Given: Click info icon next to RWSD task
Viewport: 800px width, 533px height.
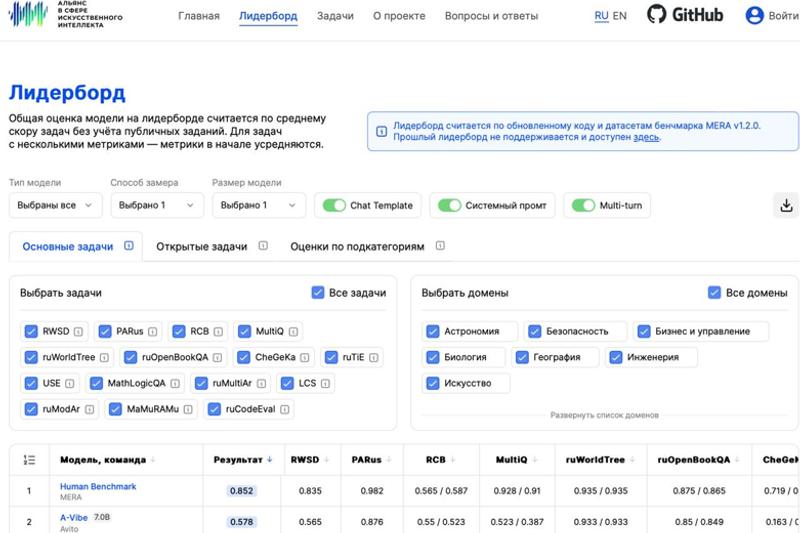Looking at the screenshot, I should 78,331.
